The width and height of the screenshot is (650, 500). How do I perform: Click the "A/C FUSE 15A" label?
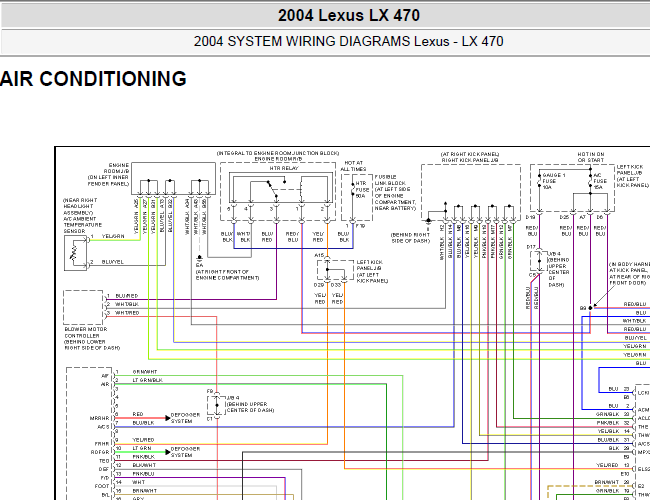coord(600,181)
